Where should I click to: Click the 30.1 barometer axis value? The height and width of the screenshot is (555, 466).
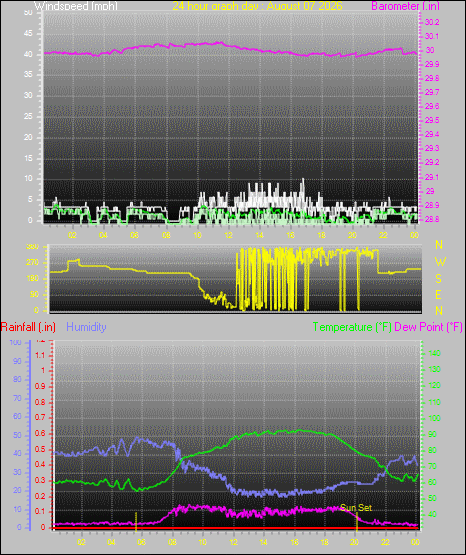432,36
